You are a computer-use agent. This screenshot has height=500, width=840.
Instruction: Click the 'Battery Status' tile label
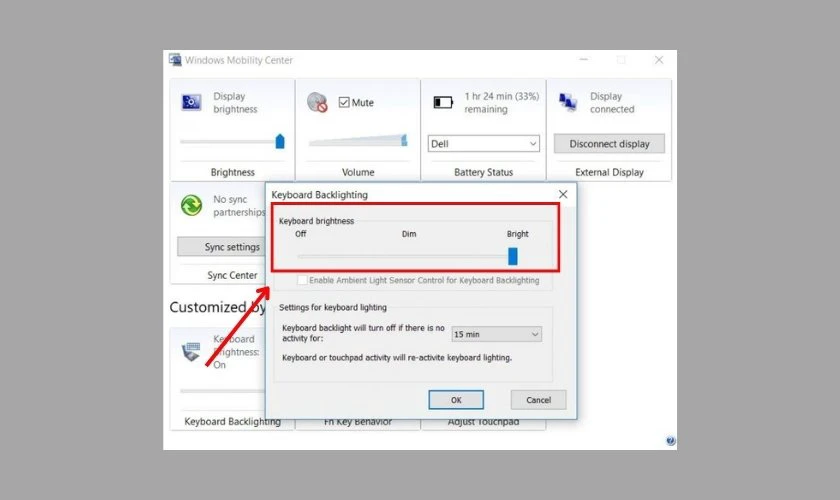(x=483, y=172)
